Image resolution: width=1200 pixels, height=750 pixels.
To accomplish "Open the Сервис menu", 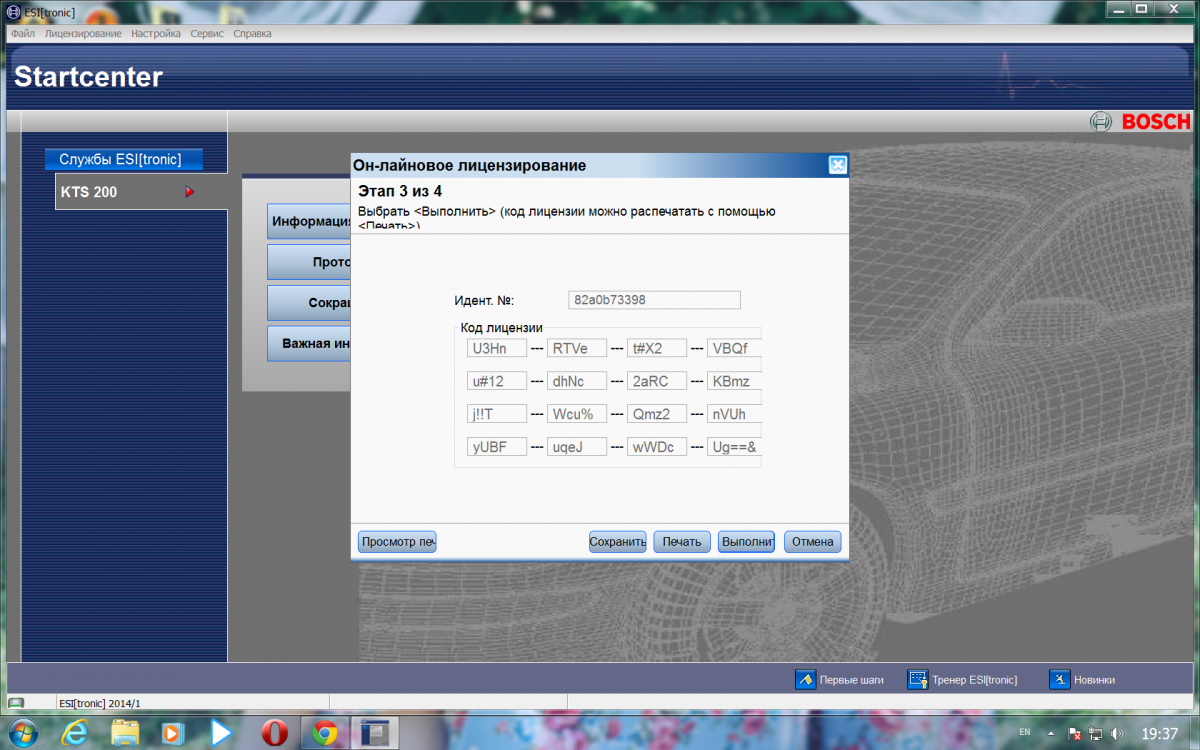I will [x=207, y=34].
